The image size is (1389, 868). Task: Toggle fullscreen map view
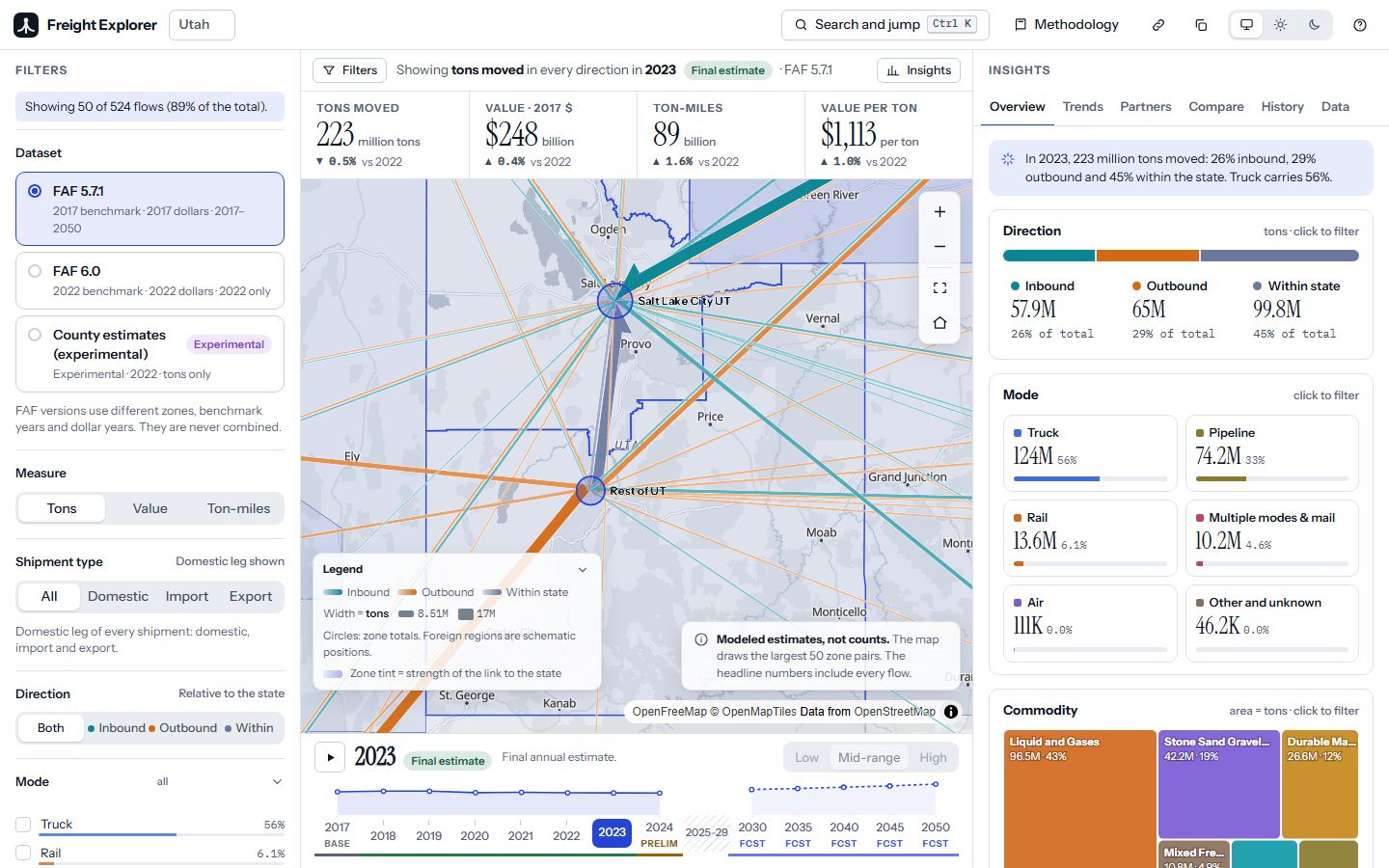[940, 288]
